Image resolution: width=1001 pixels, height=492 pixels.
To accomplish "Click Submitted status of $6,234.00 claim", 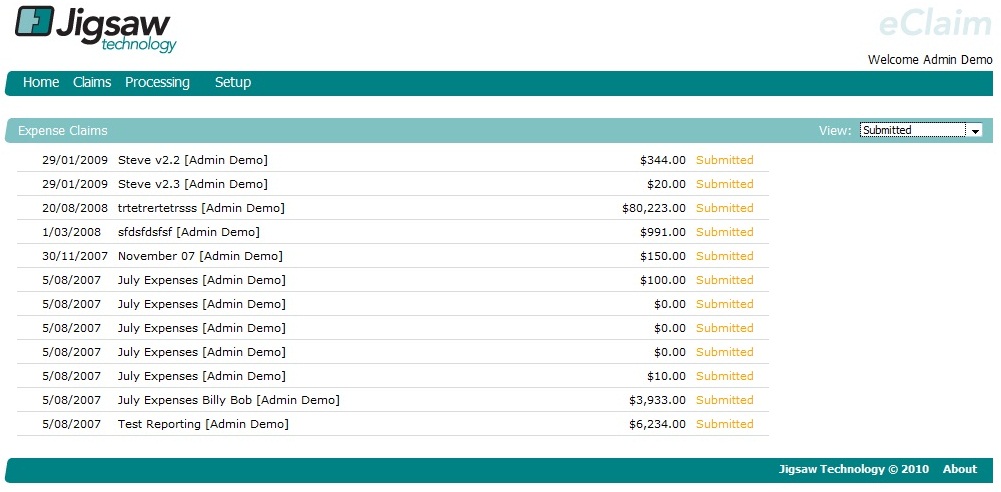I will point(724,424).
